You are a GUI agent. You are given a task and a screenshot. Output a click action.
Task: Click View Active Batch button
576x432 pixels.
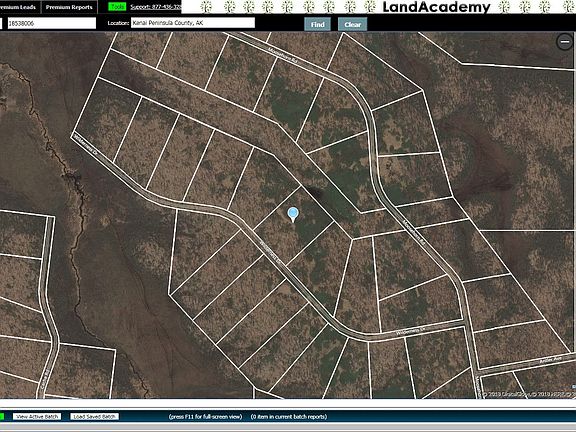tap(37, 417)
